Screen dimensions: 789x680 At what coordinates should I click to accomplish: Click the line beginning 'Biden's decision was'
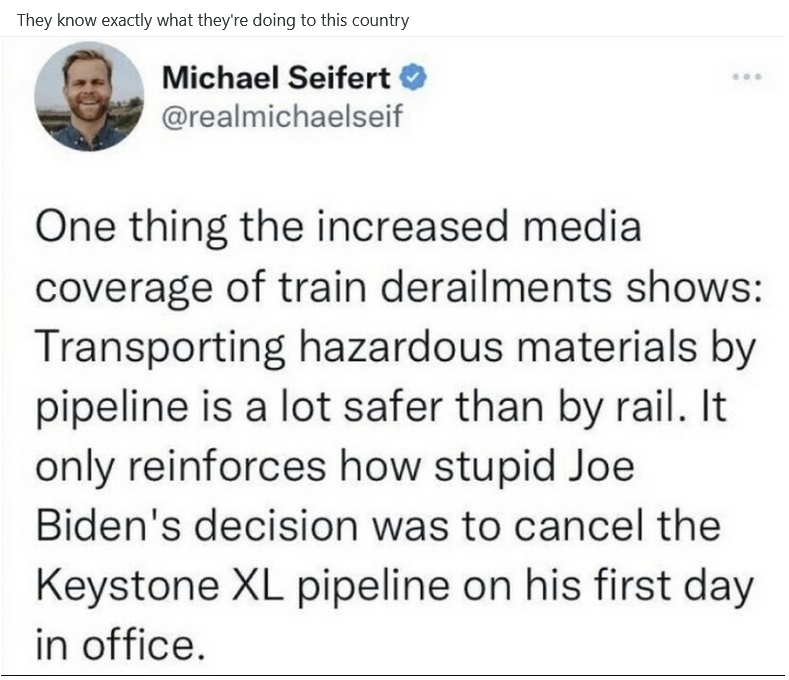377,527
